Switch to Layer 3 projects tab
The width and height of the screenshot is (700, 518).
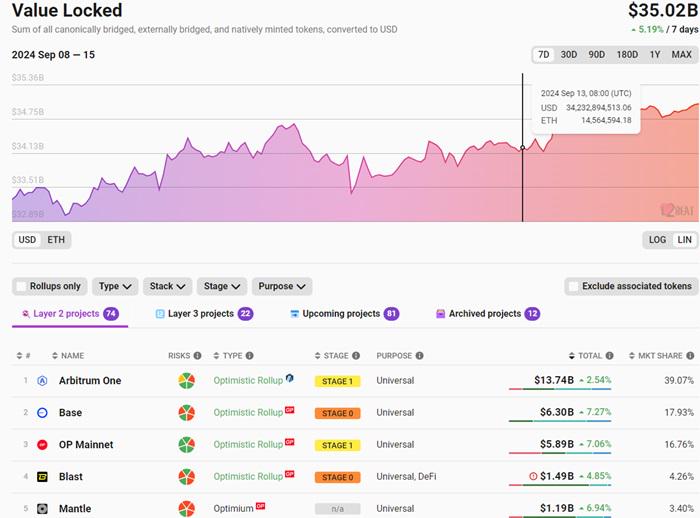pyautogui.click(x=203, y=314)
